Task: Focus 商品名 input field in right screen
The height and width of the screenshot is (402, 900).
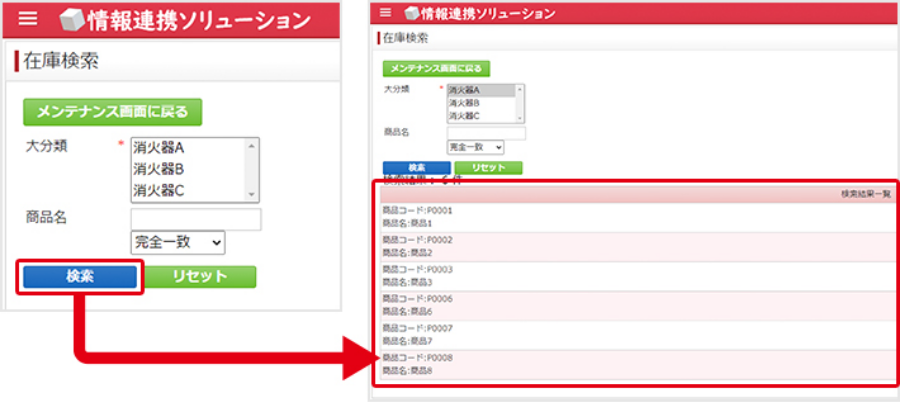Action: [487, 133]
